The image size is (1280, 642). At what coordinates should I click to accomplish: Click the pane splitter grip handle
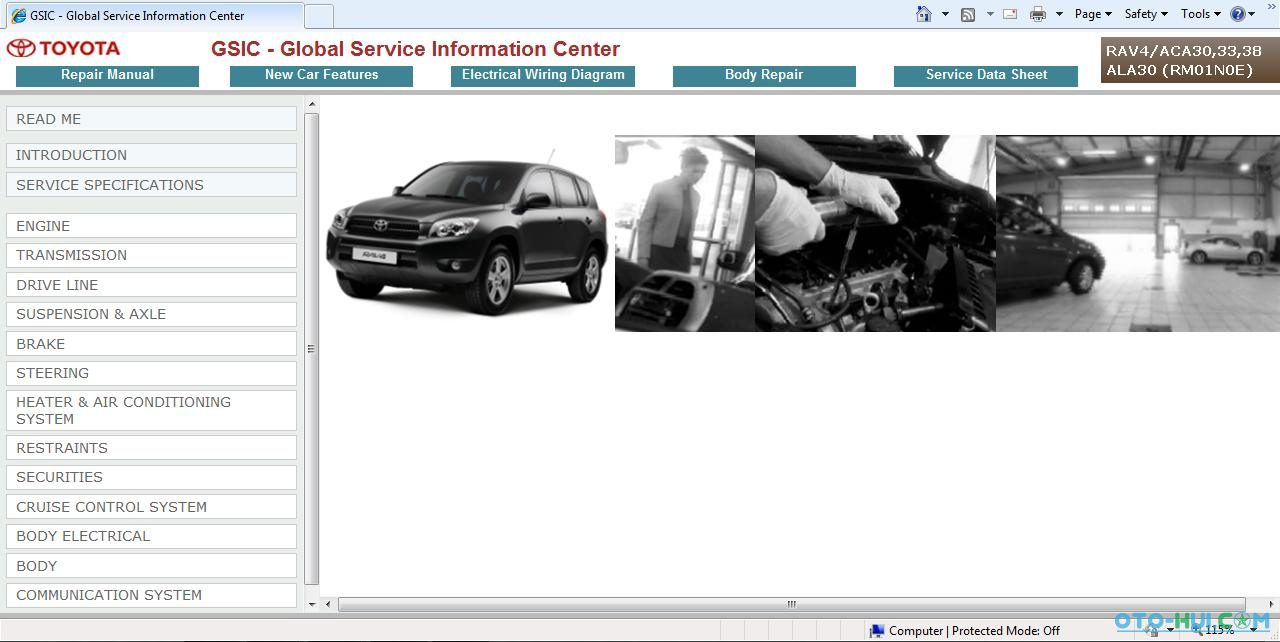click(310, 349)
